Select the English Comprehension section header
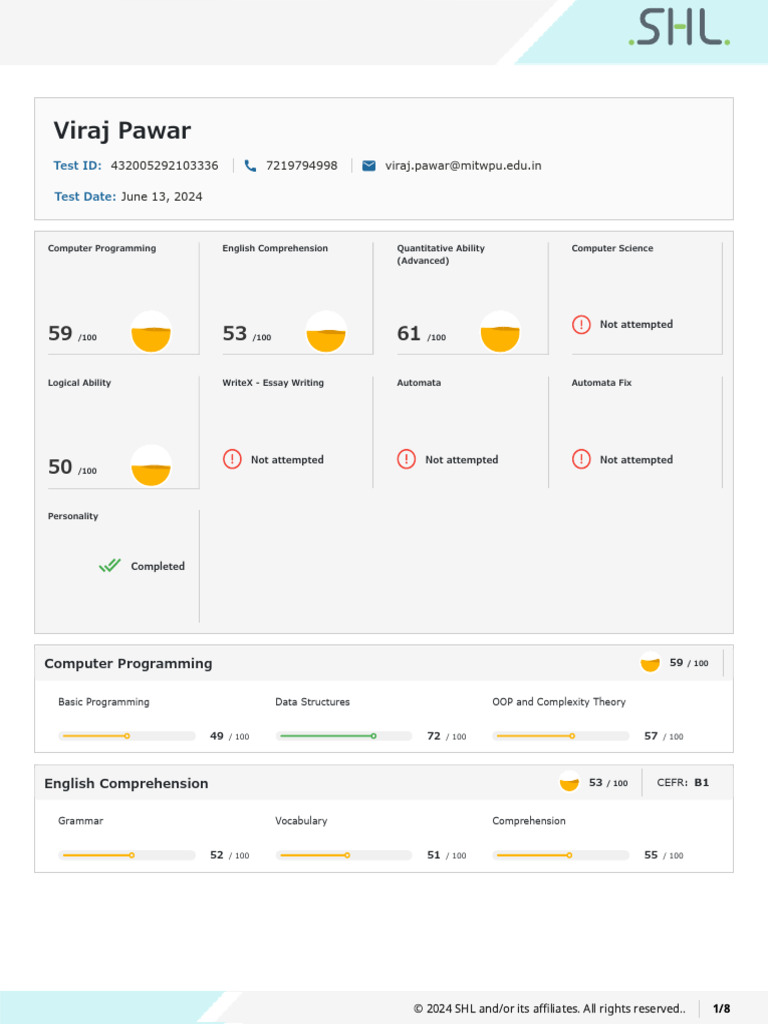The image size is (768, 1024). click(x=126, y=783)
